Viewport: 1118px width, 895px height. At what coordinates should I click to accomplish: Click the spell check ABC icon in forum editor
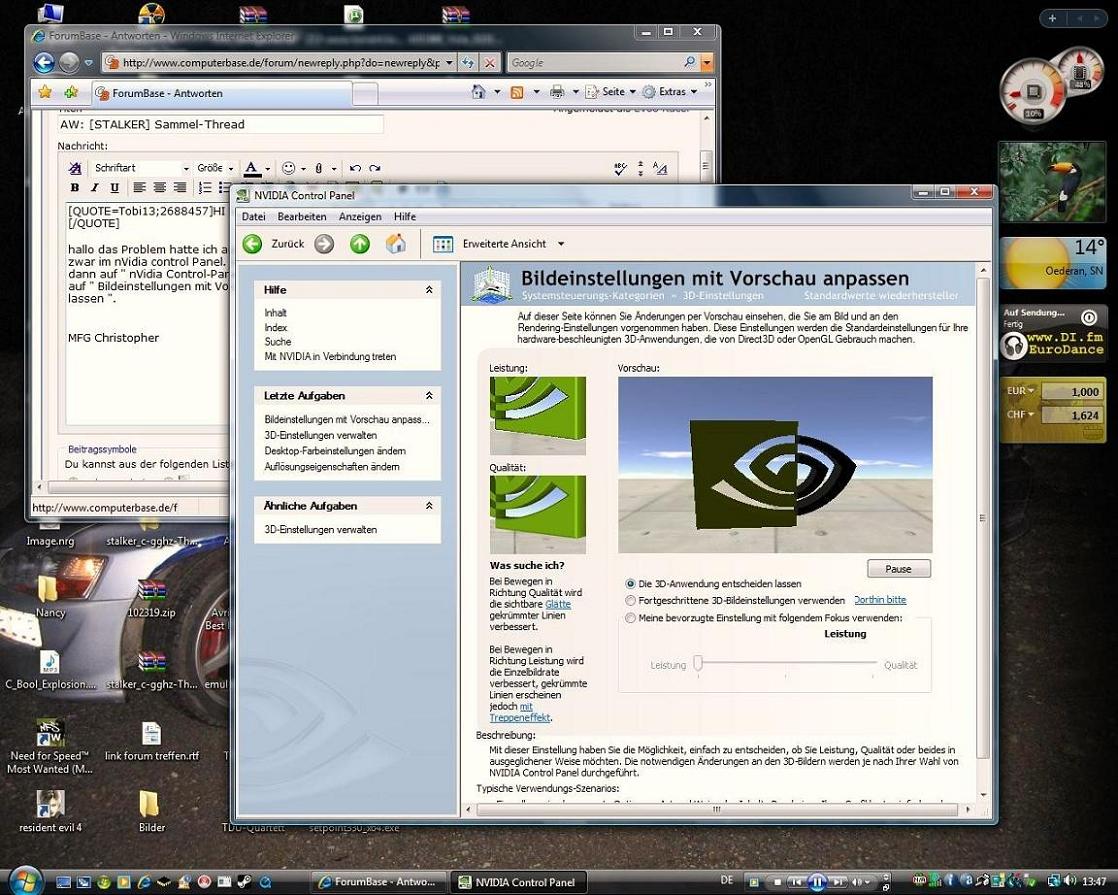pyautogui.click(x=620, y=169)
